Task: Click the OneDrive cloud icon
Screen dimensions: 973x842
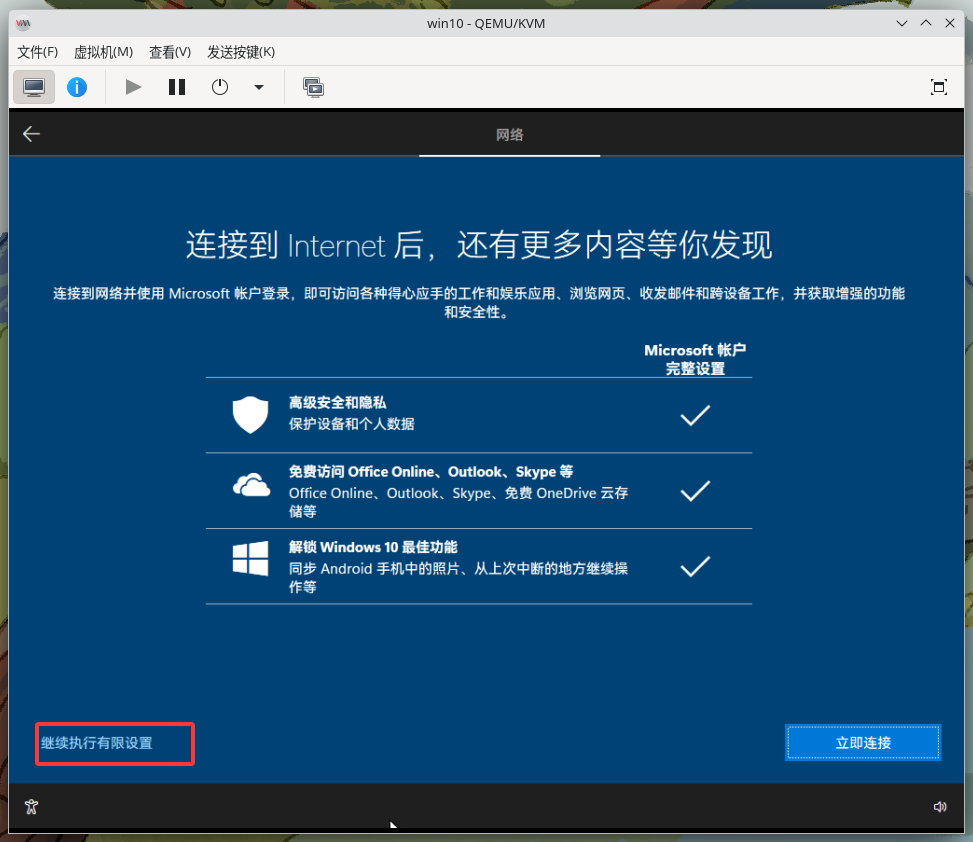Action: point(251,485)
